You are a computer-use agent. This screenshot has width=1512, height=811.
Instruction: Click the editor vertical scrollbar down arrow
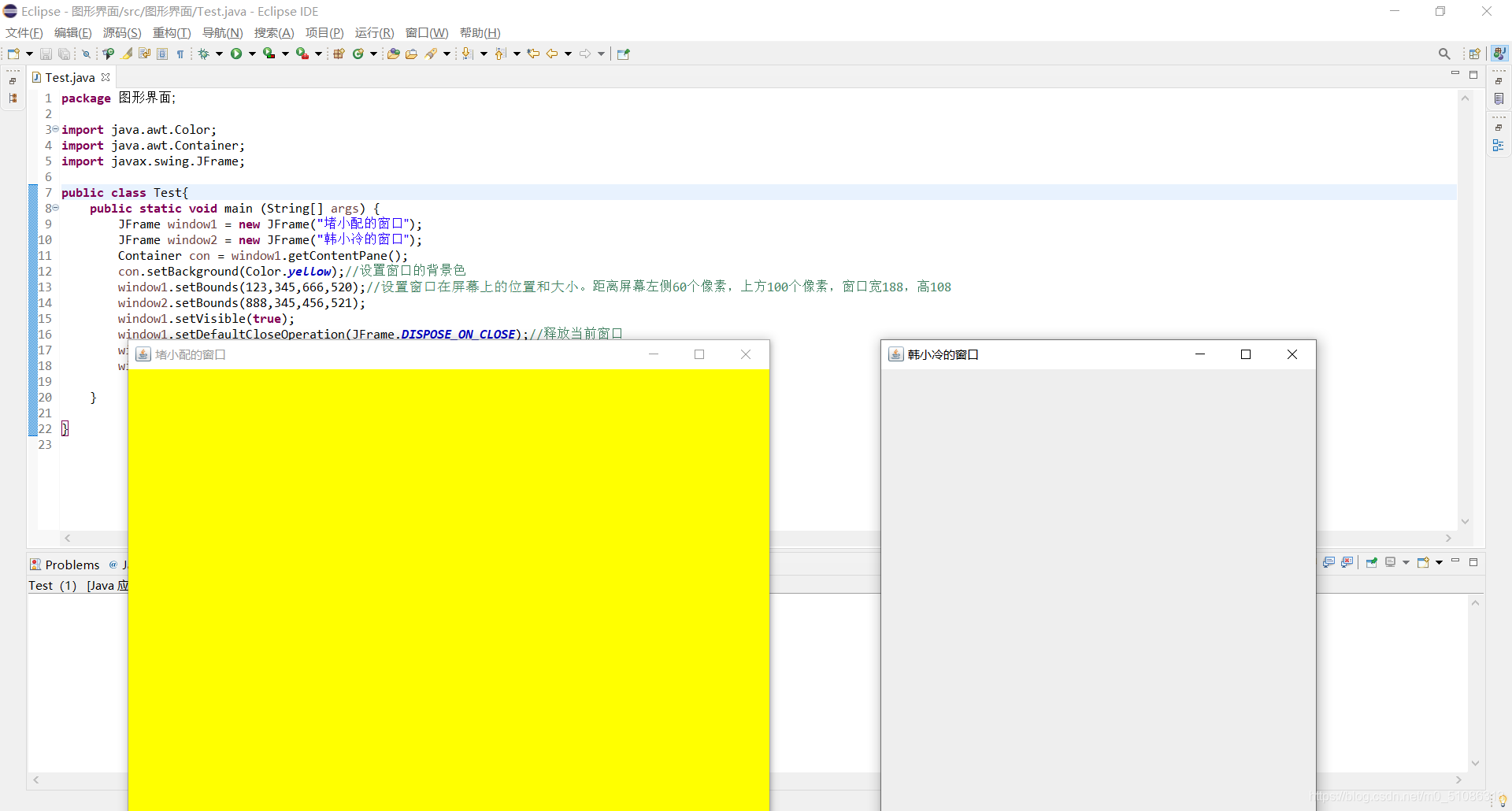tap(1466, 520)
